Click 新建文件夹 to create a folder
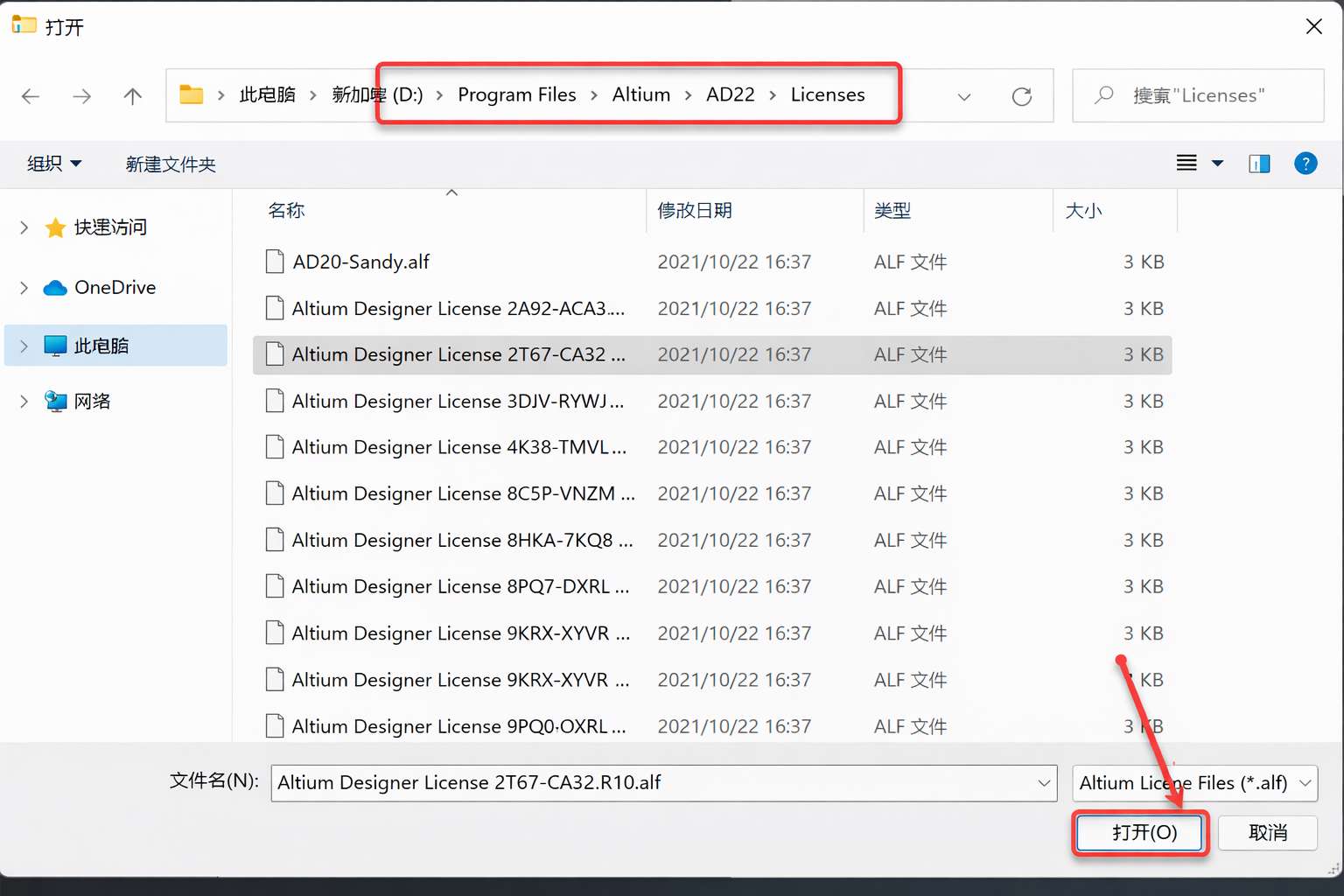Screen dimensions: 1344x896 coord(171,164)
